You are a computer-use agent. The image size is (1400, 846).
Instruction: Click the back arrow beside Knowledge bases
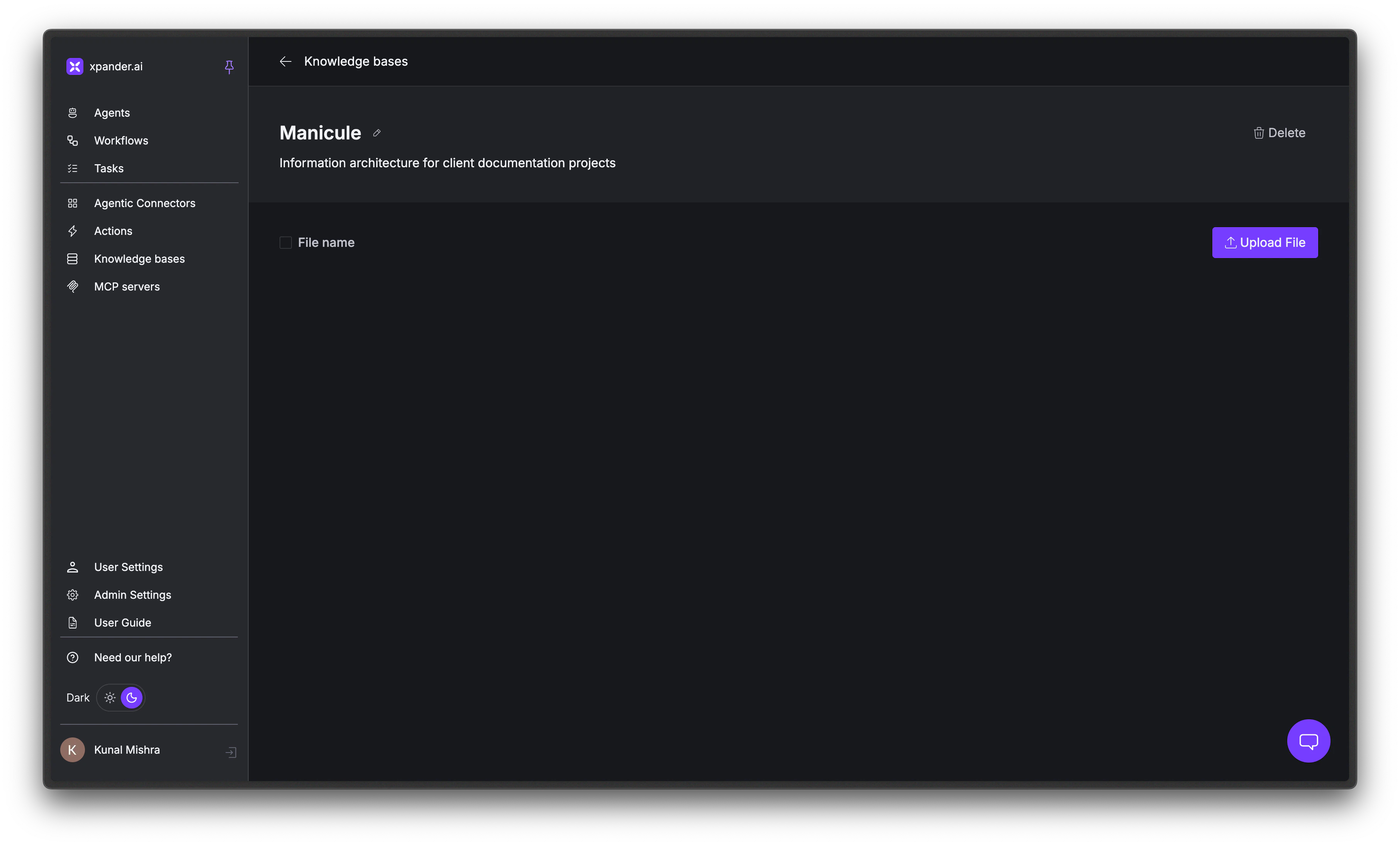[x=285, y=61]
